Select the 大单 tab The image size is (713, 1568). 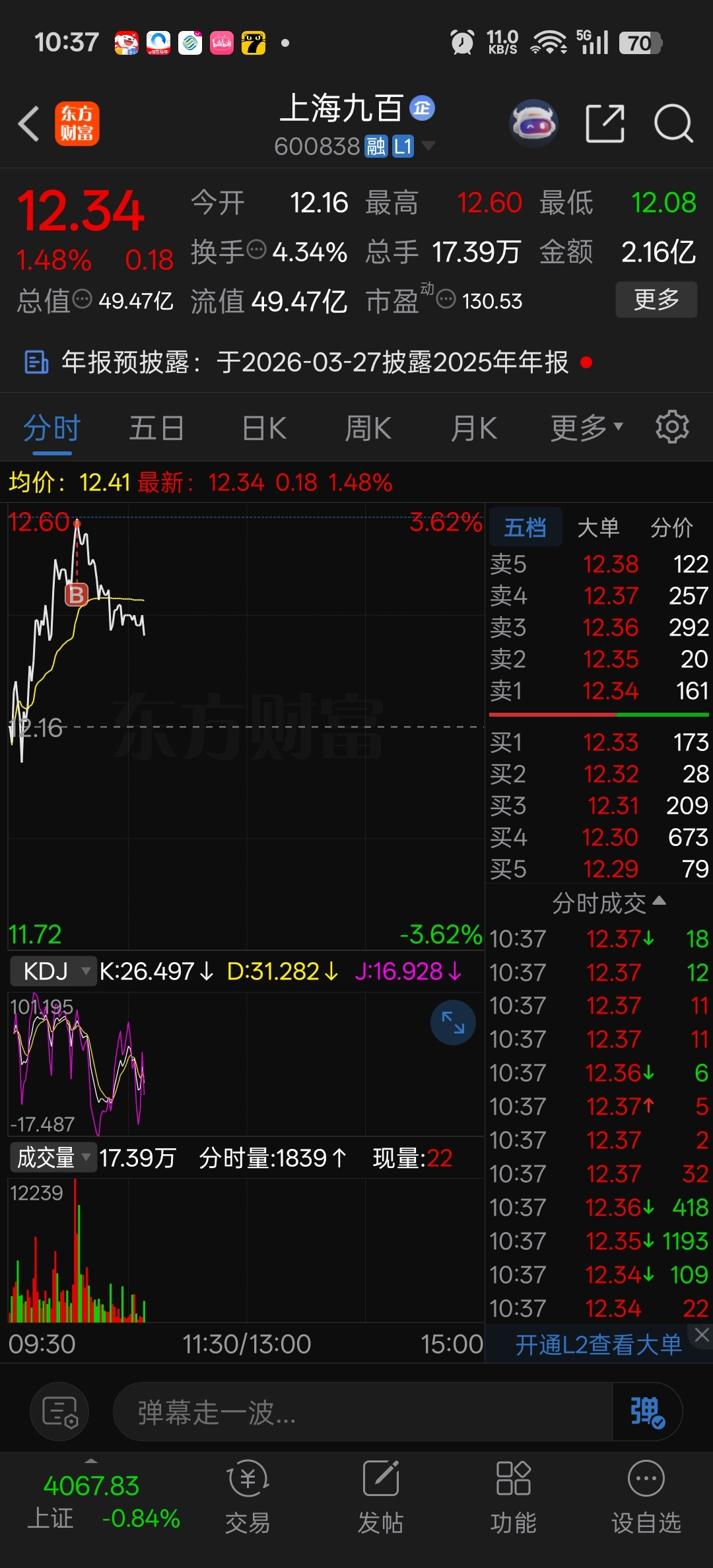click(x=598, y=527)
